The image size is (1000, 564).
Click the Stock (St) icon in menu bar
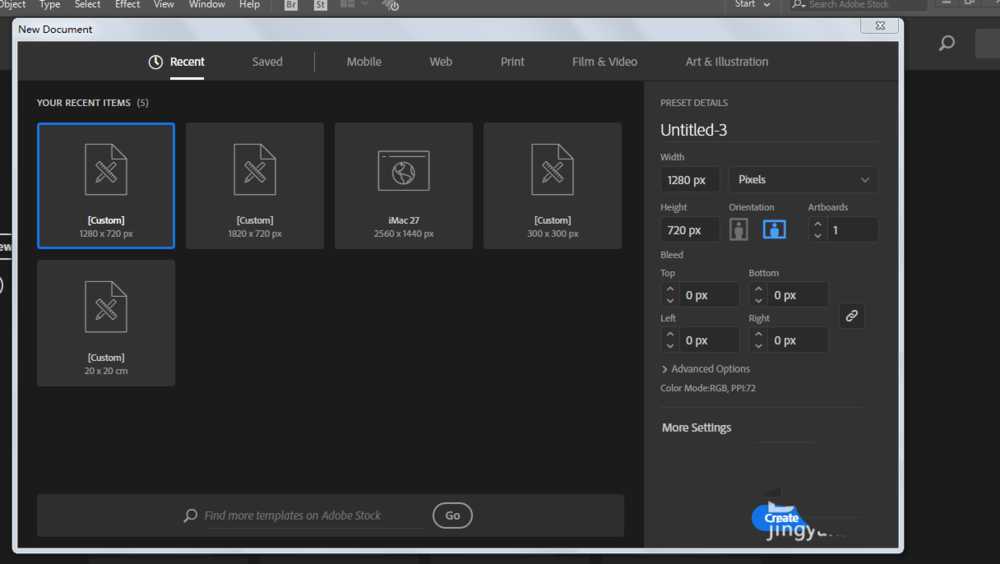tap(320, 5)
